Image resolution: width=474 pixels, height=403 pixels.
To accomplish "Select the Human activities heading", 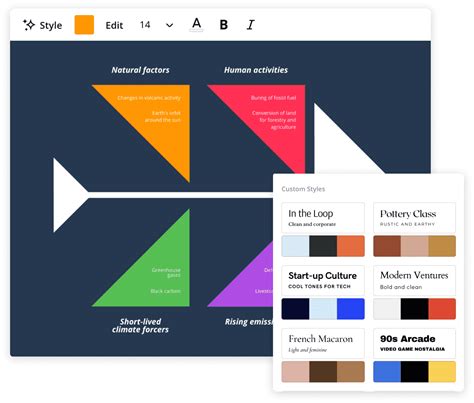I will pyautogui.click(x=256, y=70).
